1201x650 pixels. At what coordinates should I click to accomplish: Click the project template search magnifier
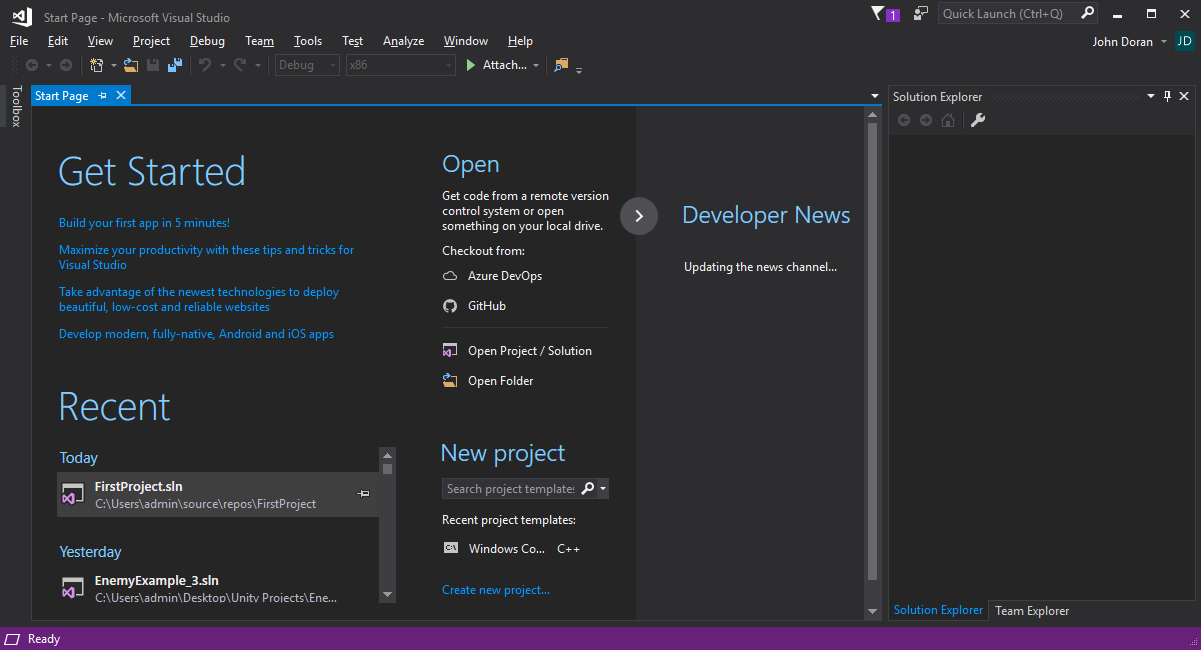[x=588, y=488]
